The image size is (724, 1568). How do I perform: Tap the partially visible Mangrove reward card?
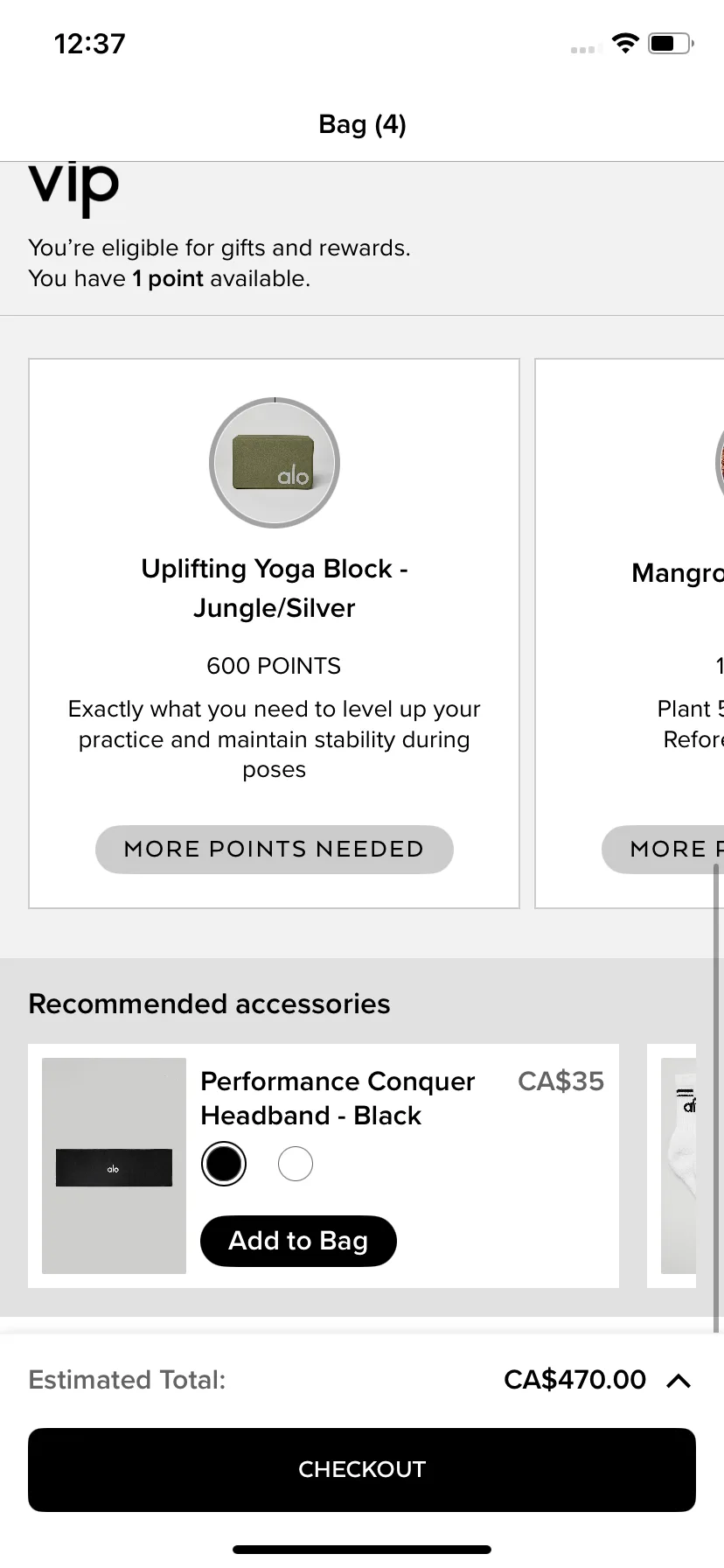(630, 633)
